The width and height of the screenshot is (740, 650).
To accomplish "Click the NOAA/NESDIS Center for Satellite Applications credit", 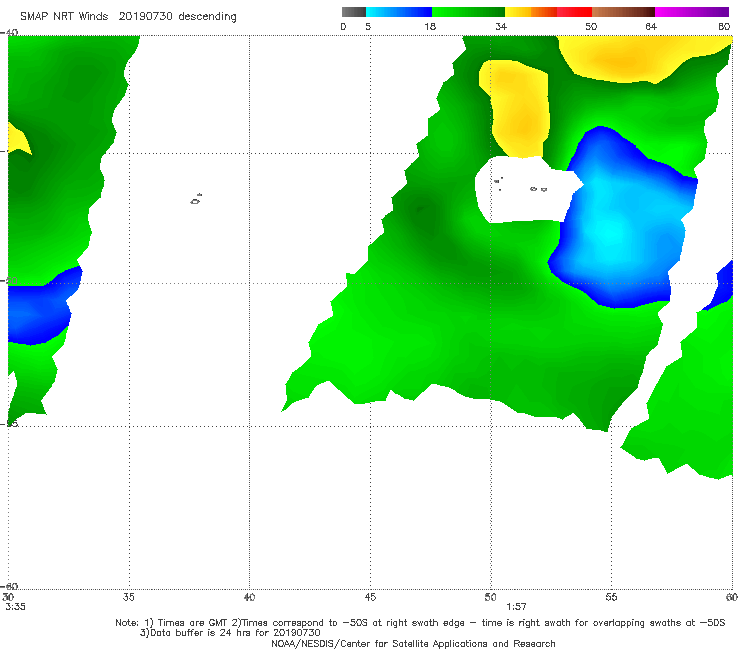I will 413,643.
